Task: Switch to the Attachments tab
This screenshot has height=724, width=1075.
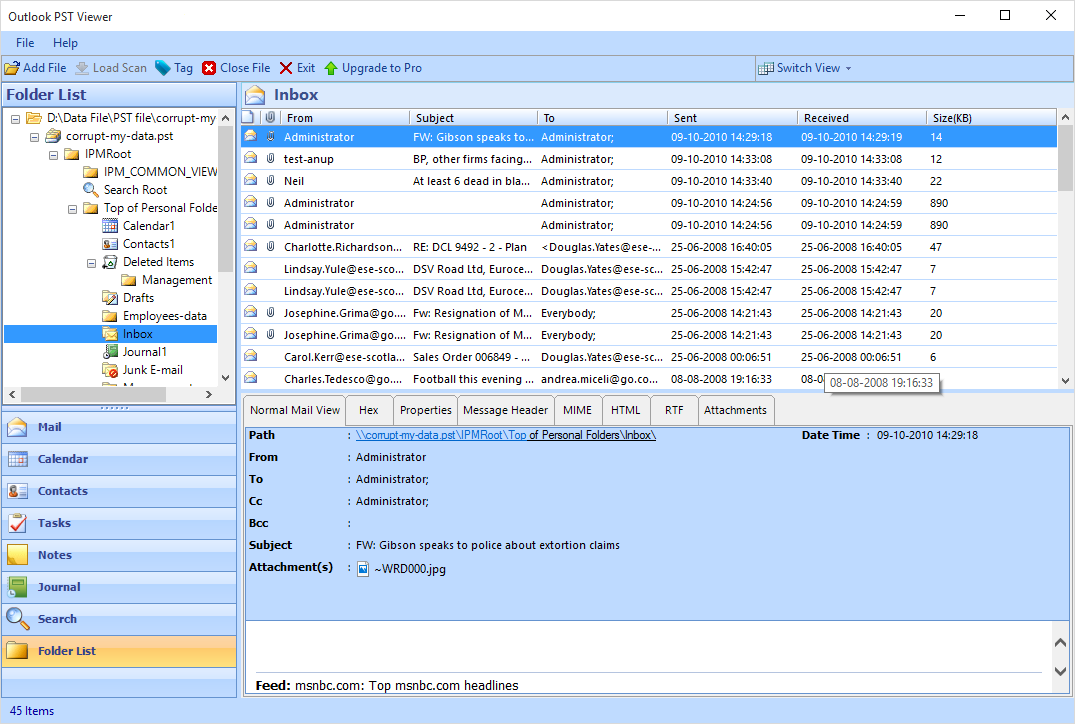Action: coord(736,410)
